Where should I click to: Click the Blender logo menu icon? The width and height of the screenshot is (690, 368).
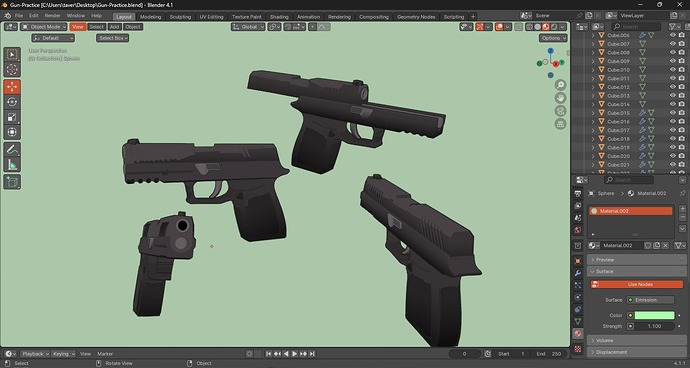click(7, 16)
